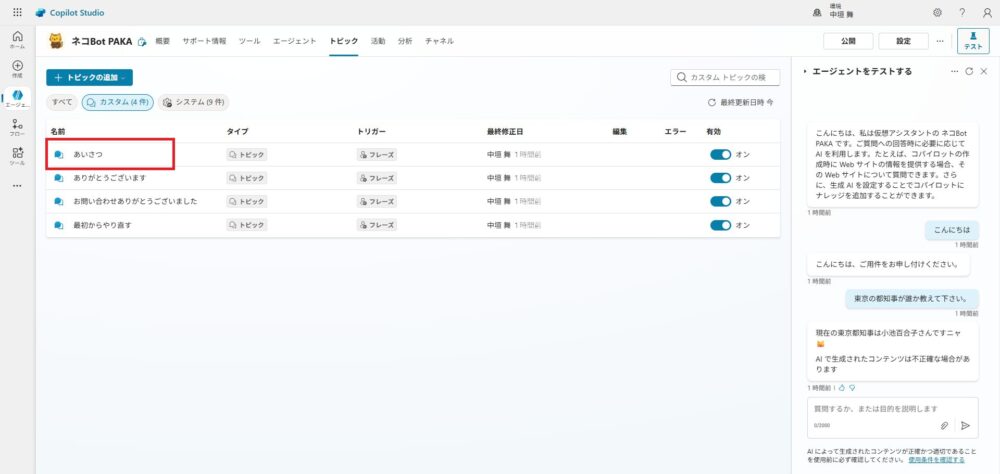The height and width of the screenshot is (474, 1000).
Task: Click the refresh icon beside 最終更新日時
Action: (712, 102)
